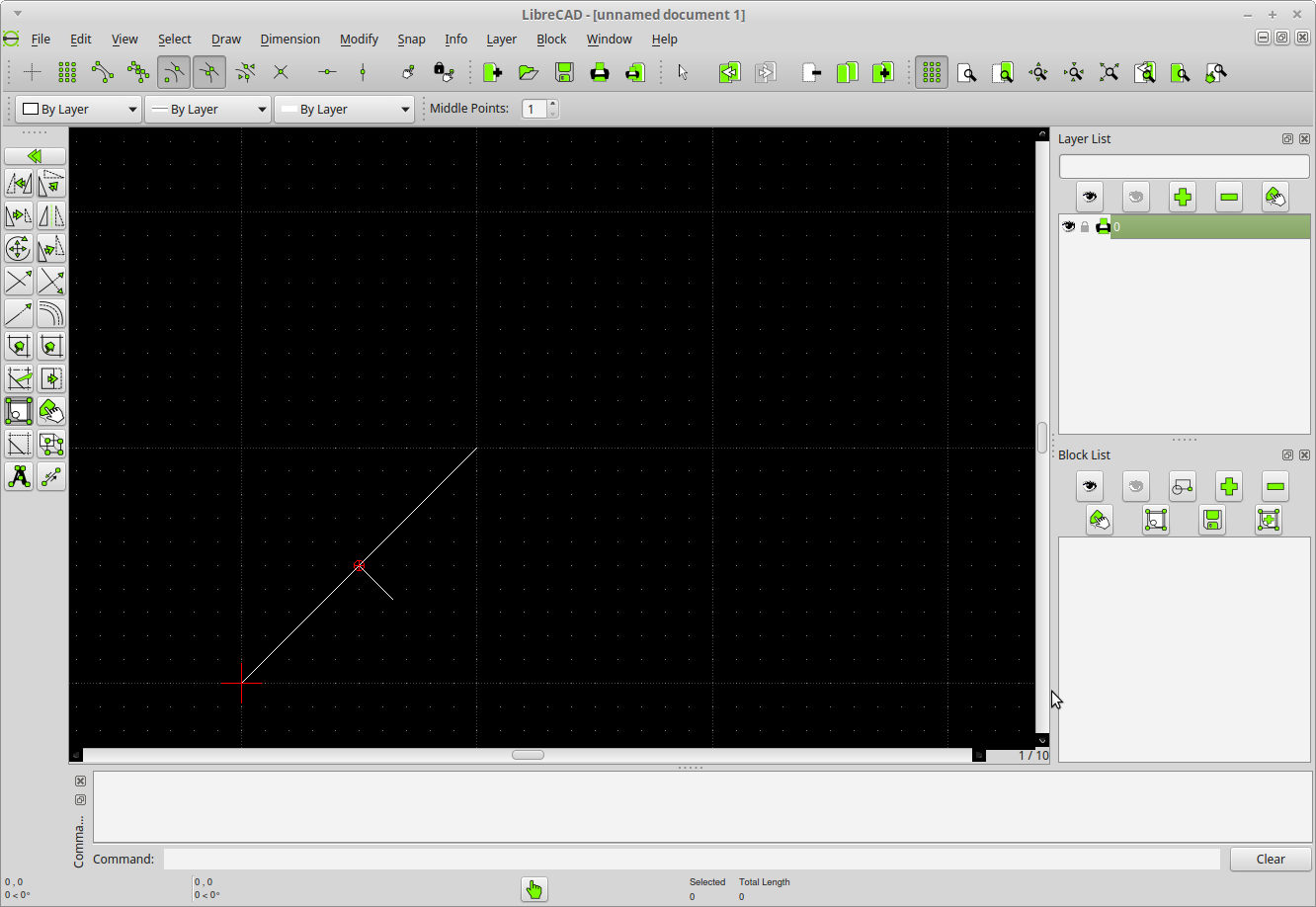Toggle lock icon of layer 0
1316x907 pixels.
click(1085, 227)
